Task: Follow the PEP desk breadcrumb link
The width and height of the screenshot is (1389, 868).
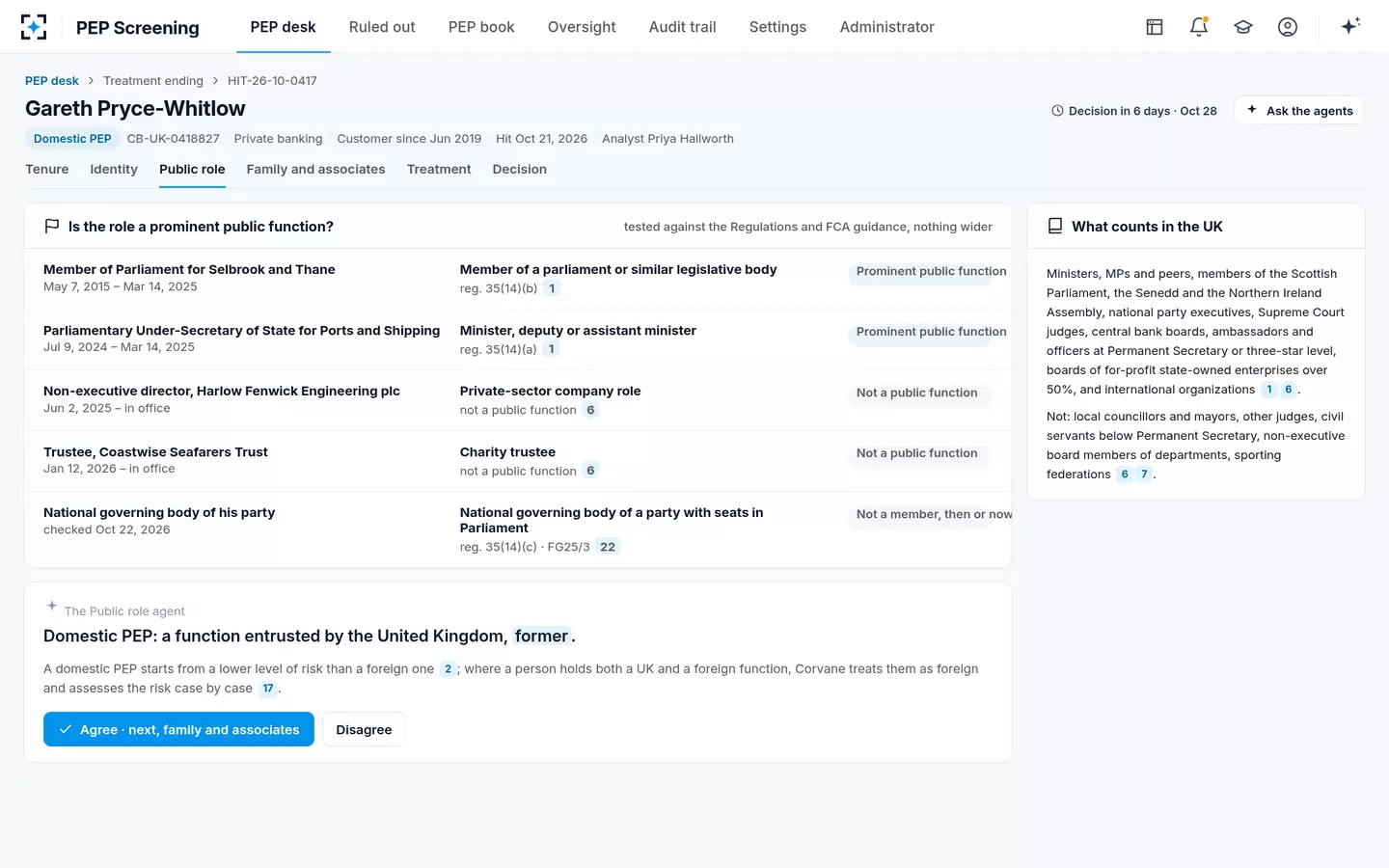Action: pyautogui.click(x=52, y=81)
